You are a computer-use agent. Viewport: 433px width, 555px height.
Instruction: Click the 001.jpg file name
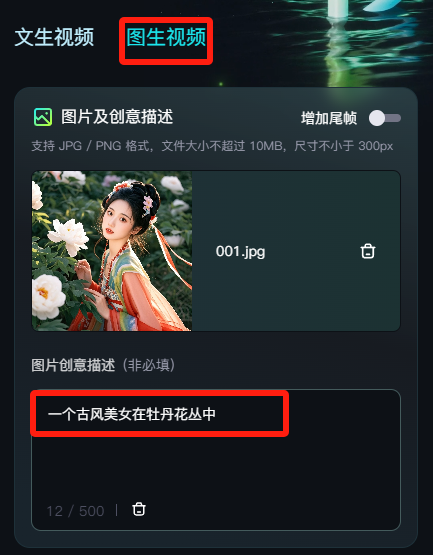(x=240, y=252)
